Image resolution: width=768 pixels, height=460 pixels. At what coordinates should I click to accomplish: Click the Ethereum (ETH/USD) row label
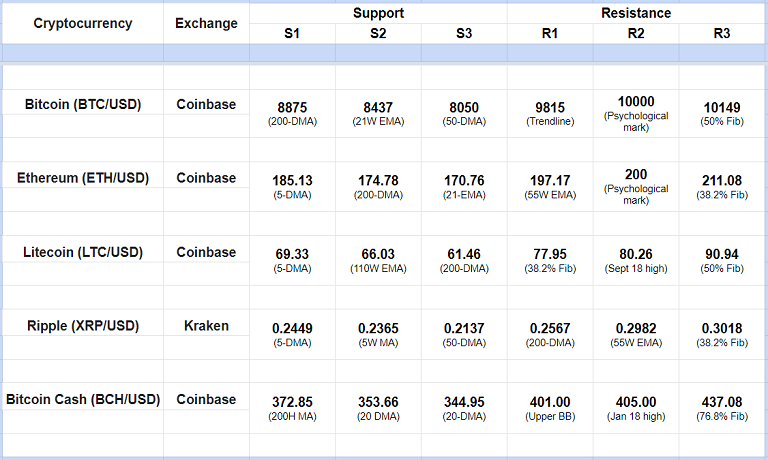click(83, 178)
